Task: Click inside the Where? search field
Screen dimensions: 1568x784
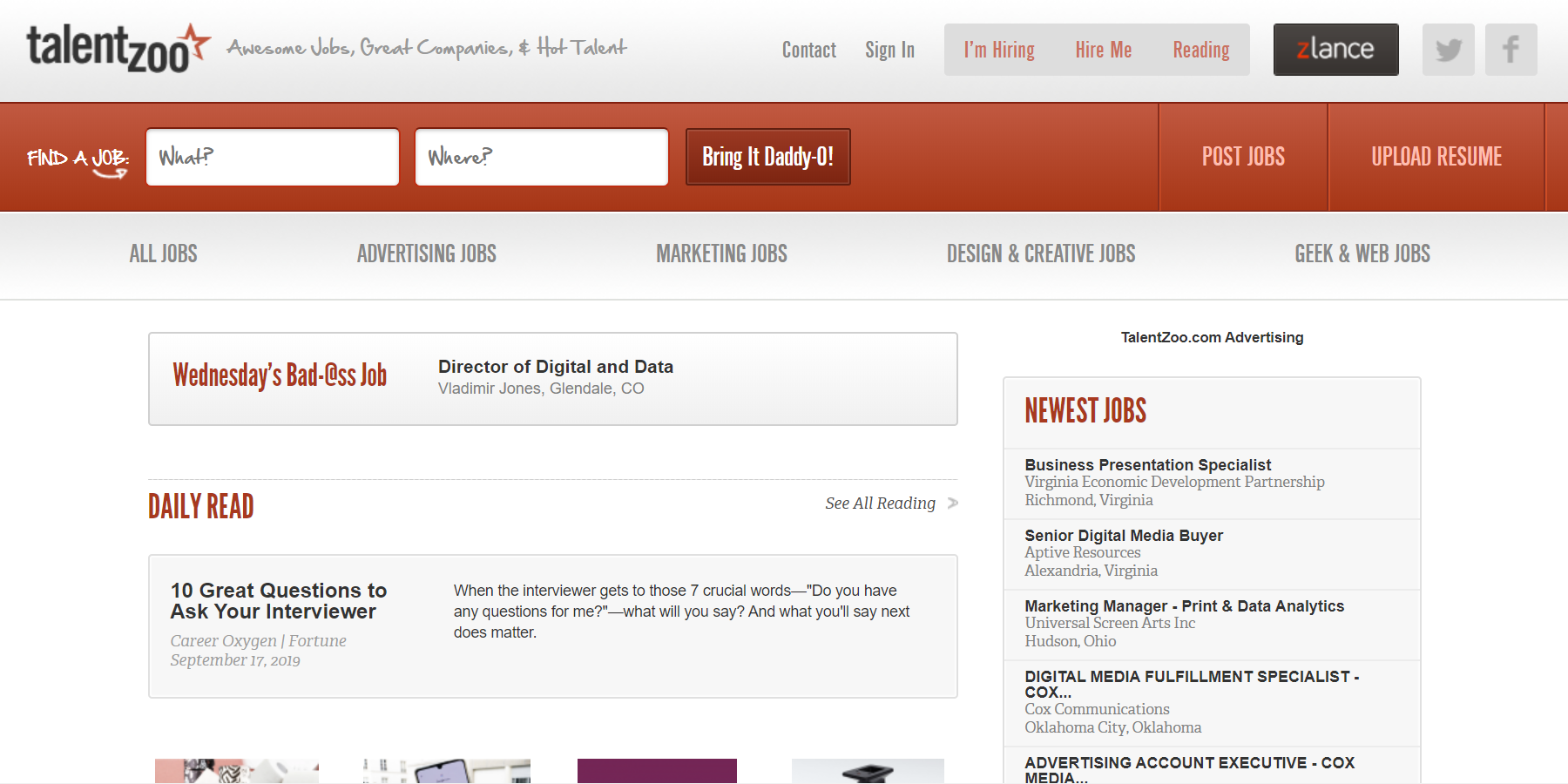Action: coord(541,157)
